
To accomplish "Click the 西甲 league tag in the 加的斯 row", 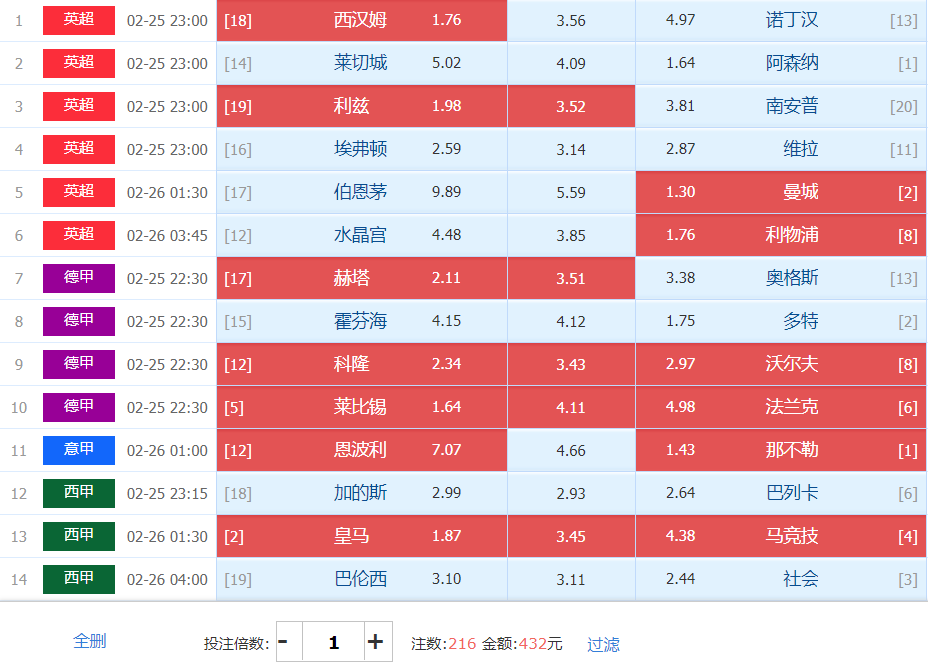I will tap(79, 493).
